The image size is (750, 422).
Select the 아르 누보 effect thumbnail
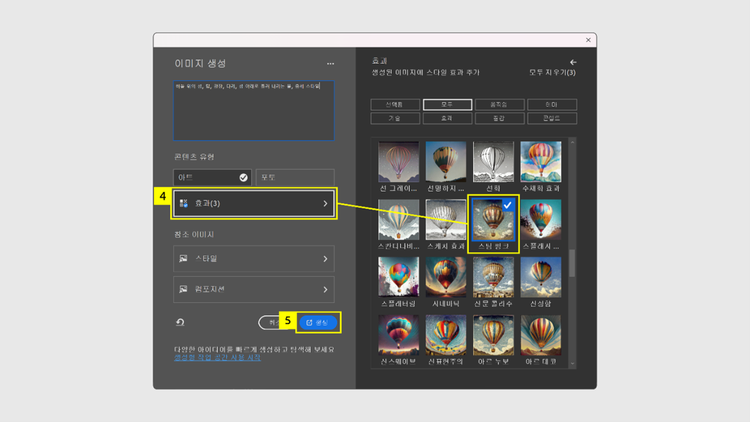pos(493,335)
